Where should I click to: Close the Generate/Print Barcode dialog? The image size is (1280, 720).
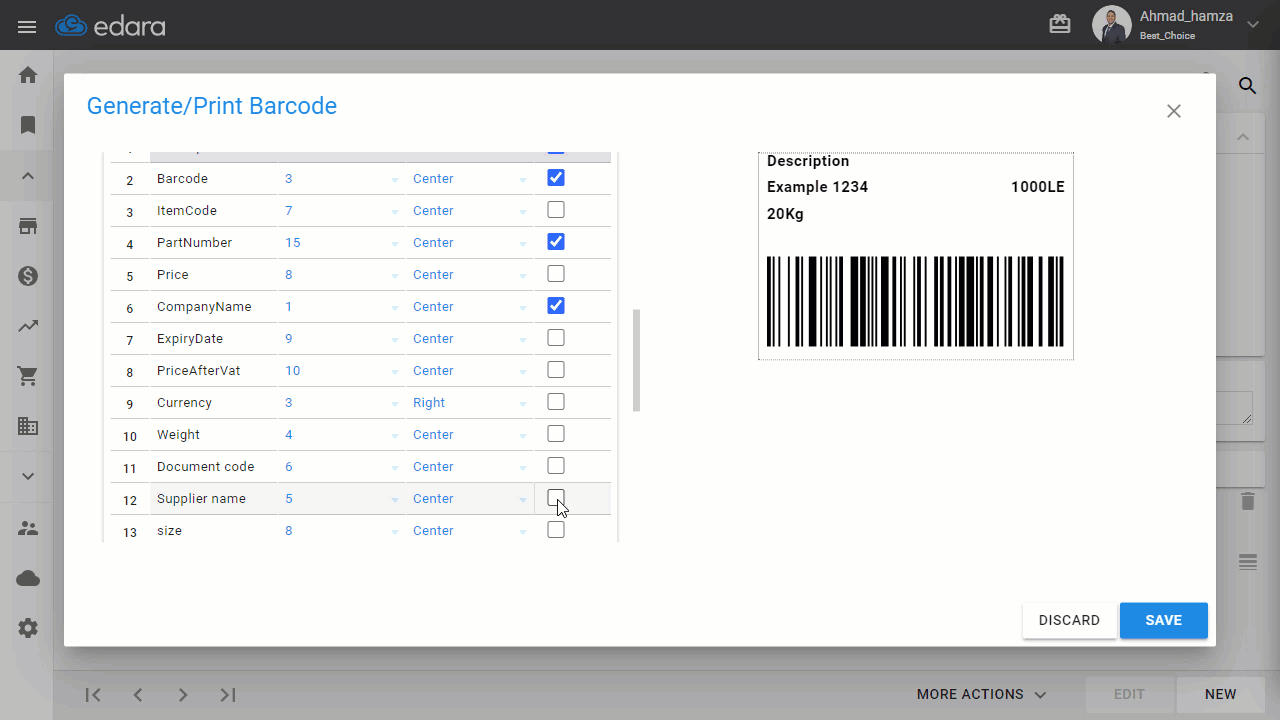point(1174,111)
